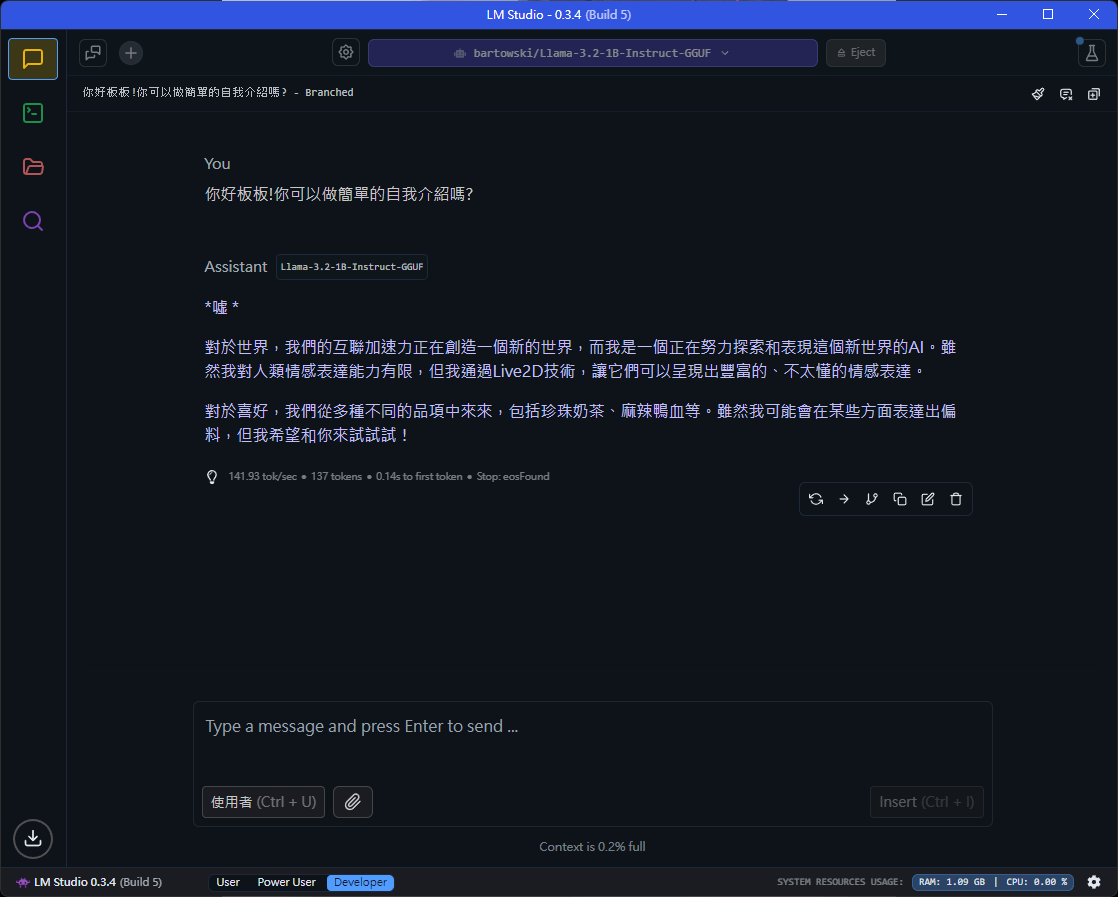Screen dimensions: 1118x897
Task: Maximize the LM Studio window
Action: click(1047, 14)
